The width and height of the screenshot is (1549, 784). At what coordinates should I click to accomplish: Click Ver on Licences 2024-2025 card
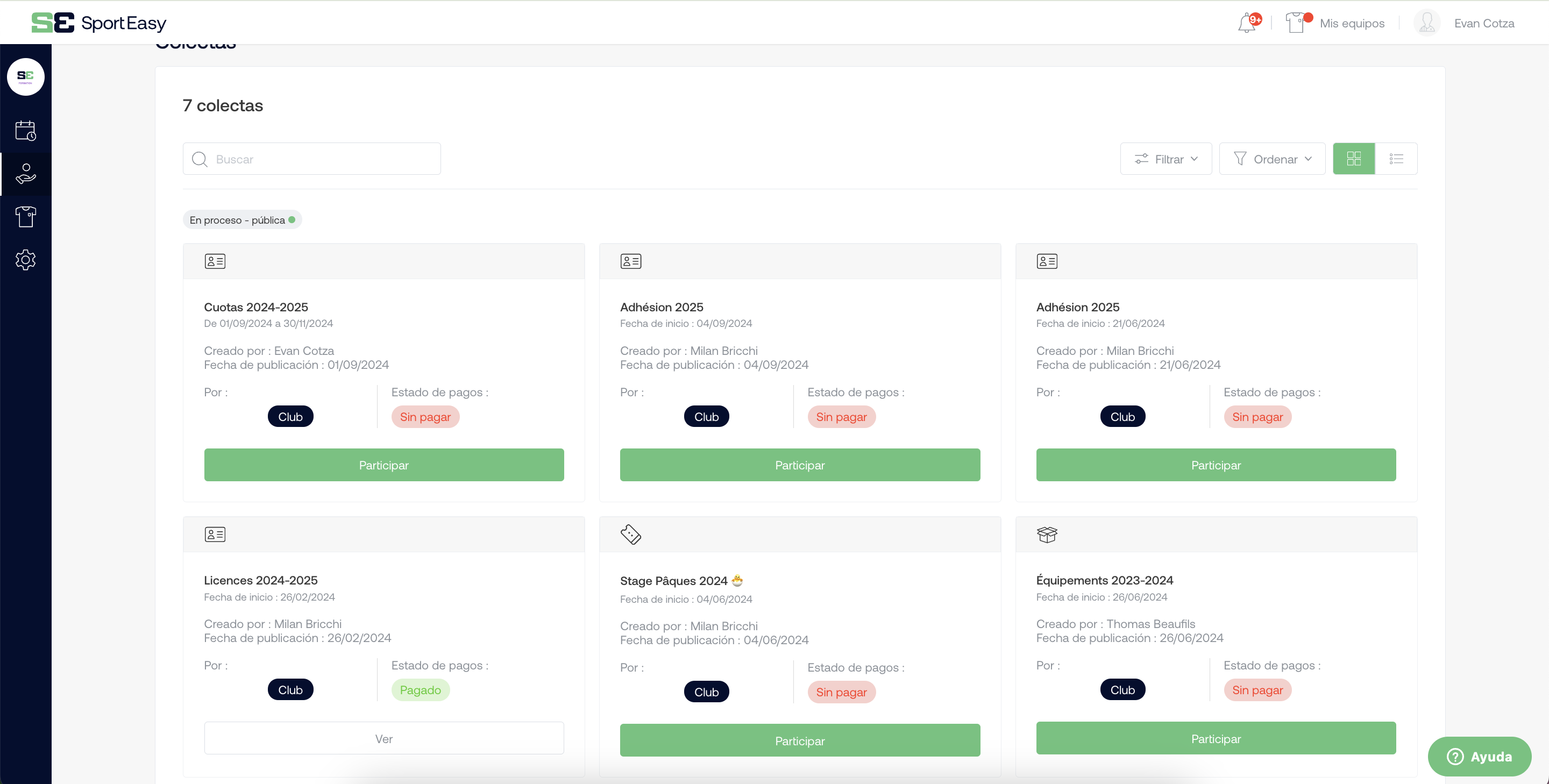pyautogui.click(x=383, y=738)
